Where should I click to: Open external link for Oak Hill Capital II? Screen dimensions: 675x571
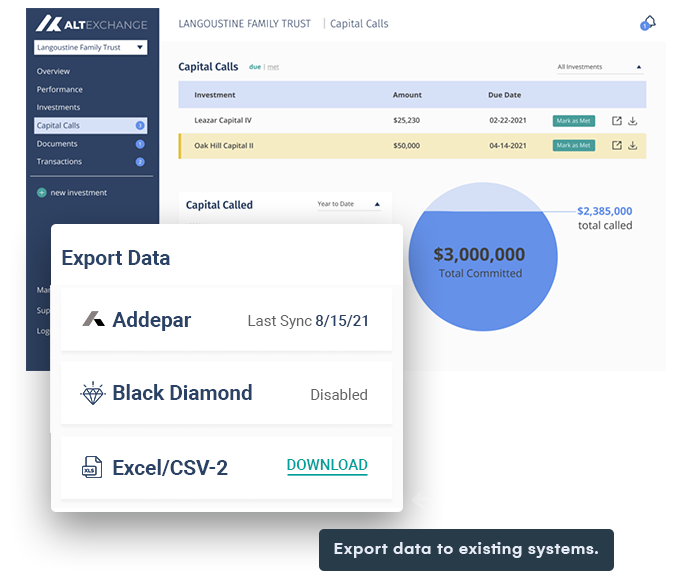616,146
